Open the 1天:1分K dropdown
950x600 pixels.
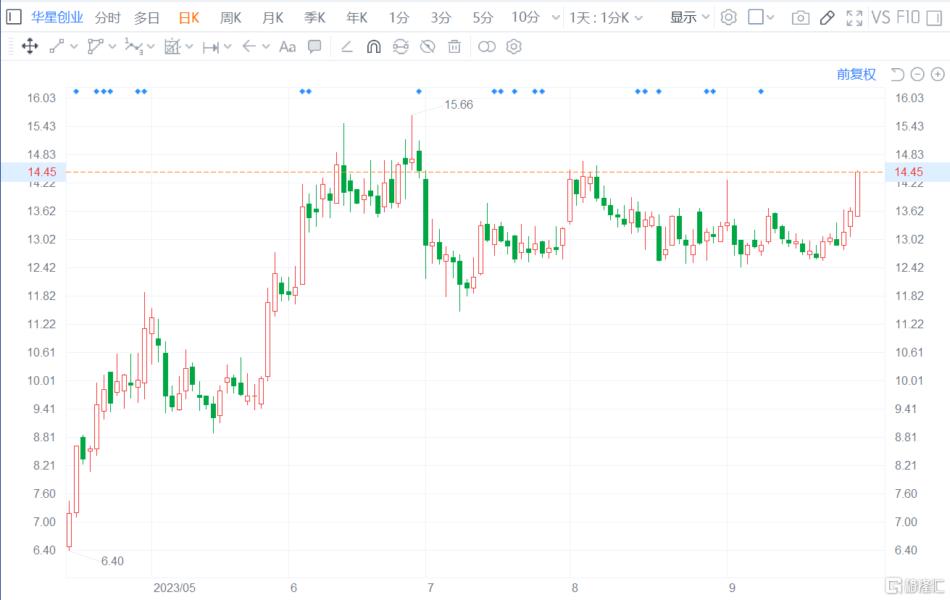point(605,18)
